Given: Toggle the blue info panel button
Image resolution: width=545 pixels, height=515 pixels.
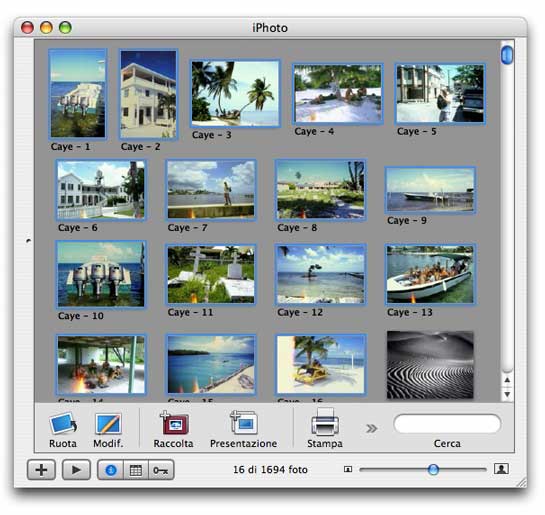Looking at the screenshot, I should tap(111, 470).
